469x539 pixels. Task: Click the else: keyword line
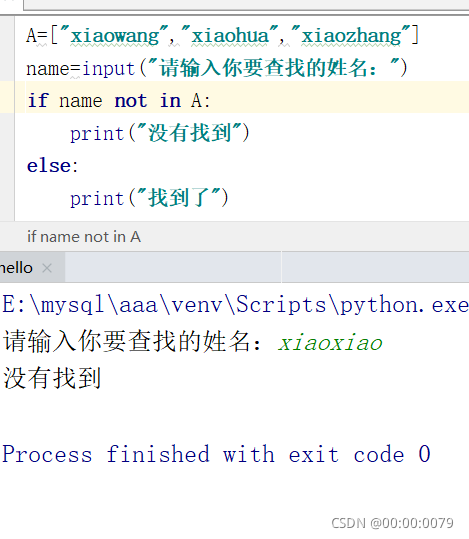53,166
